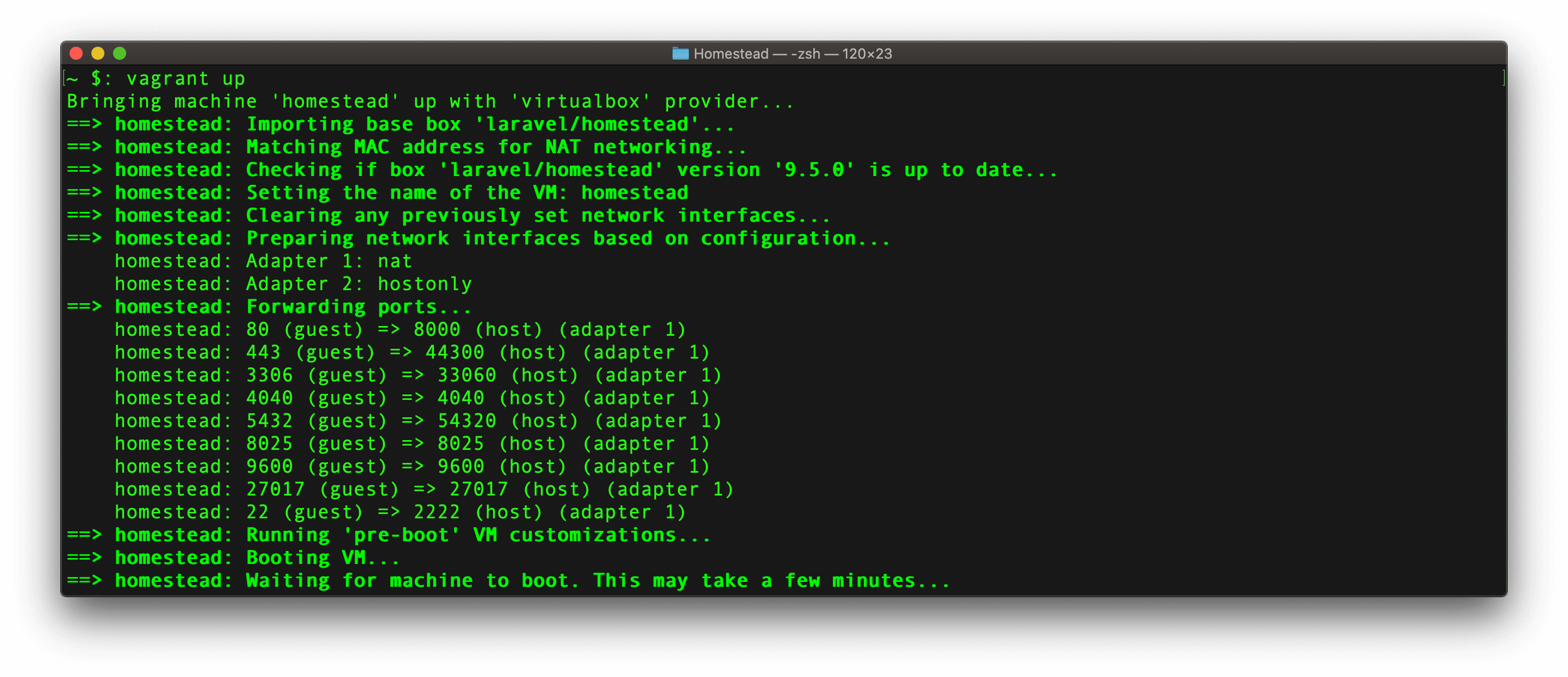Click the port line '443 (guest) => 44300 (host)'
The height and width of the screenshot is (677, 1568).
[413, 352]
